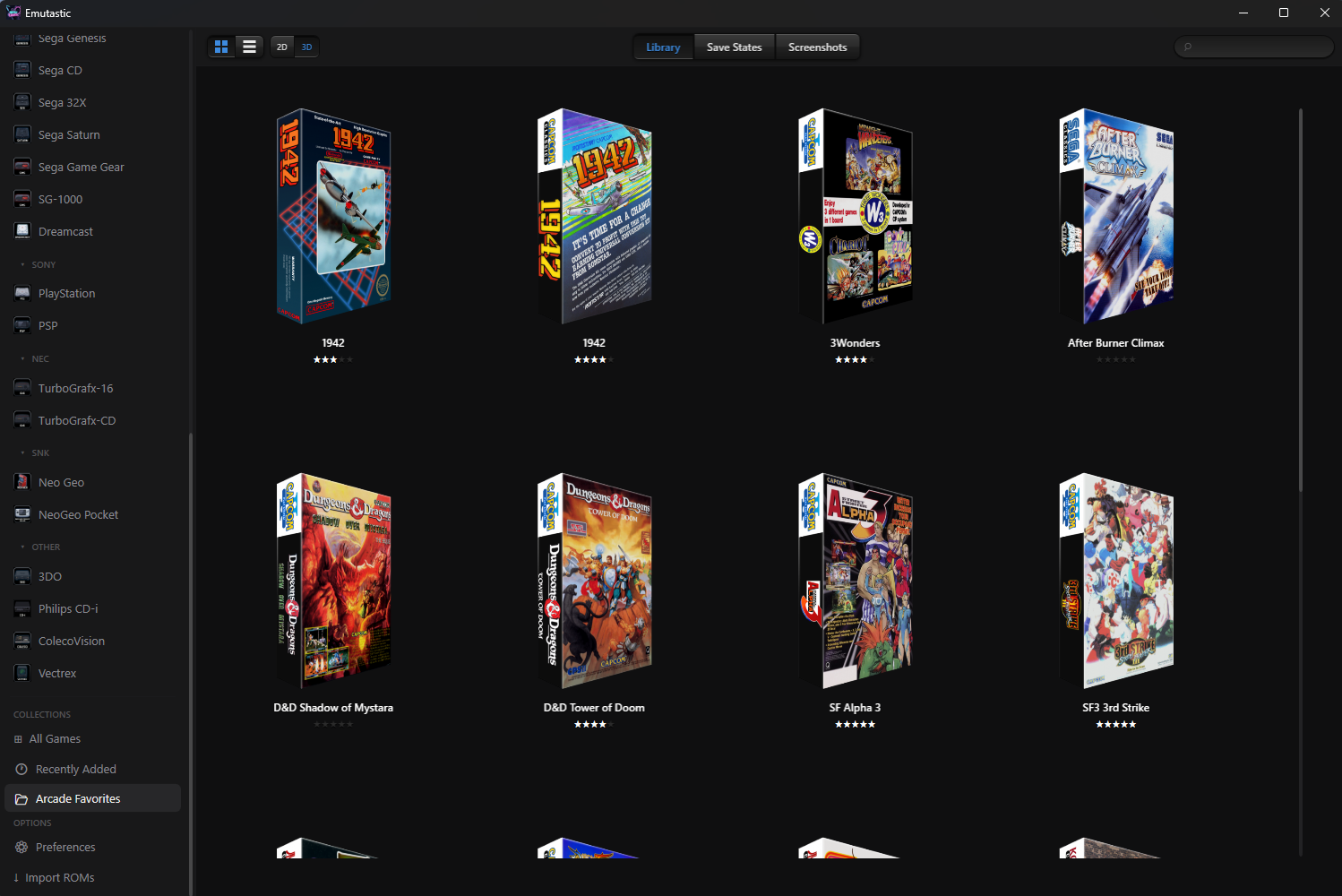This screenshot has height=896, width=1342.
Task: Click the Recently Added clock icon
Action: pos(22,769)
